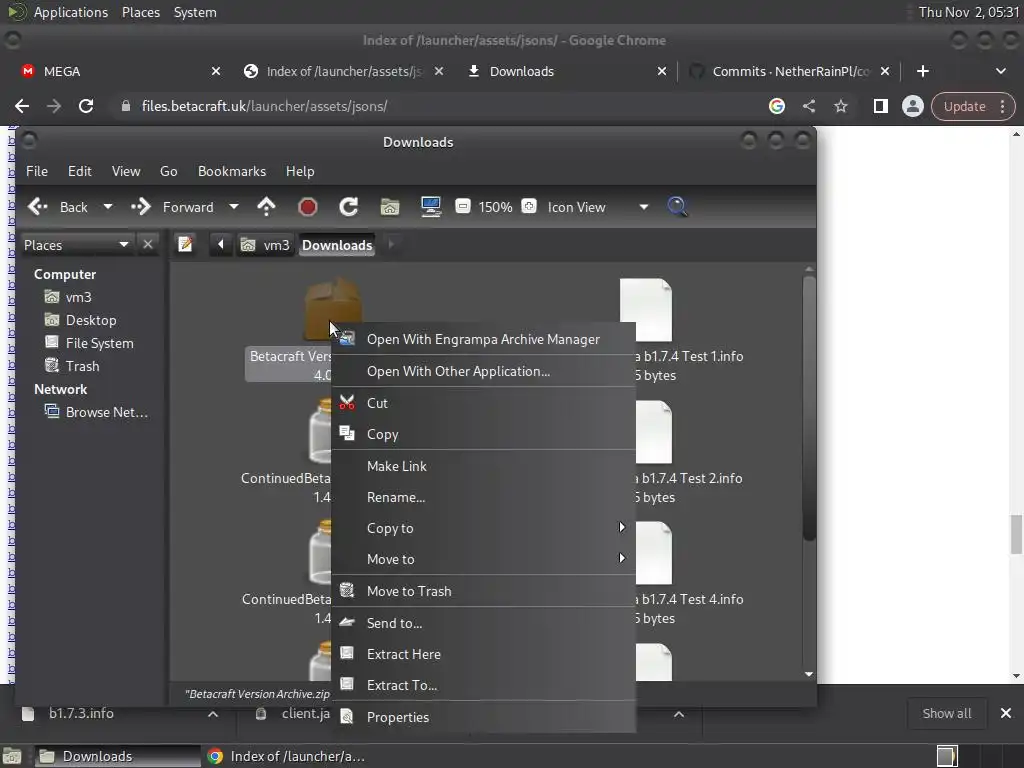Click the Chrome share icon
Screen dimensions: 1024x768
[x=808, y=106]
